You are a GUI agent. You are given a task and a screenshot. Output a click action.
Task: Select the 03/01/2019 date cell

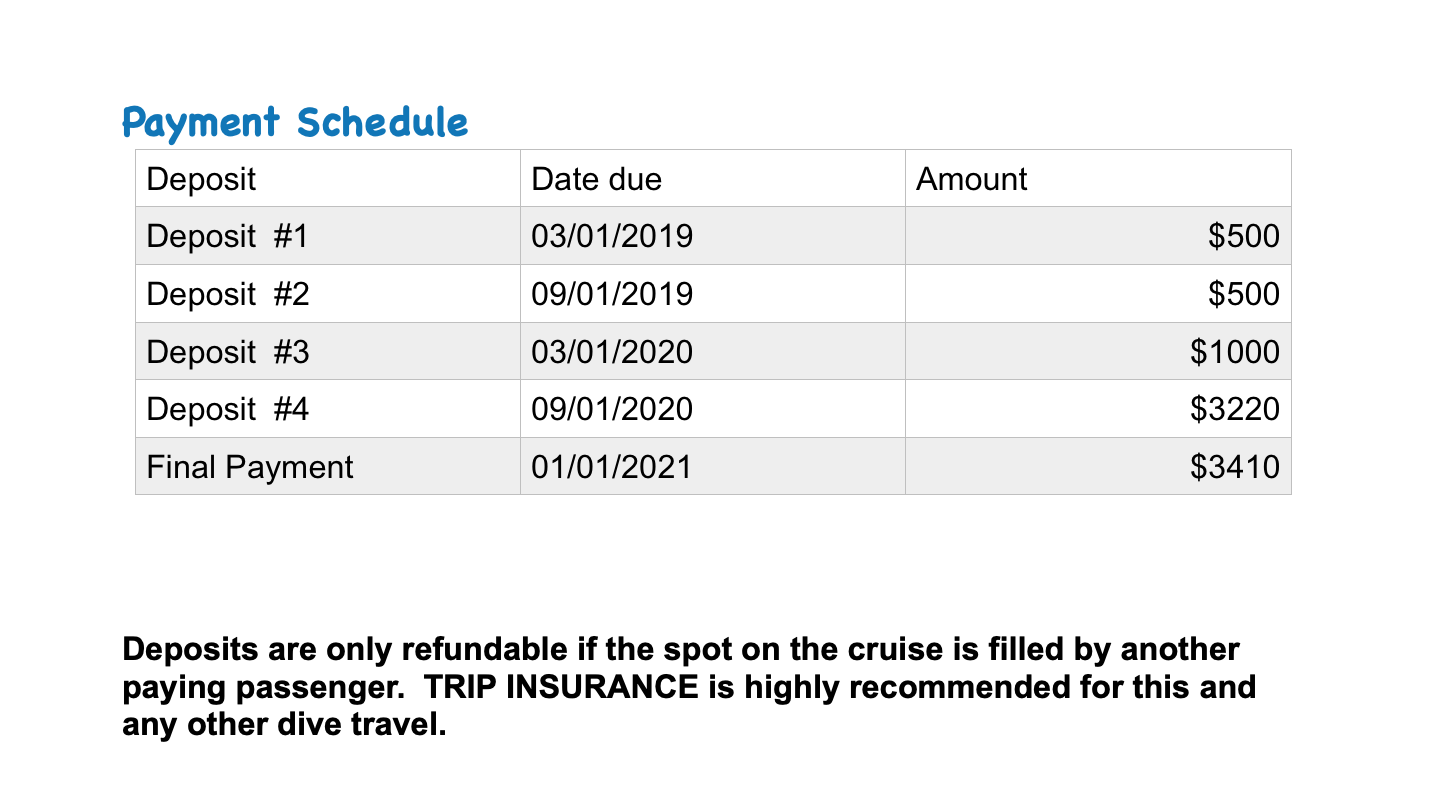pyautogui.click(x=713, y=236)
